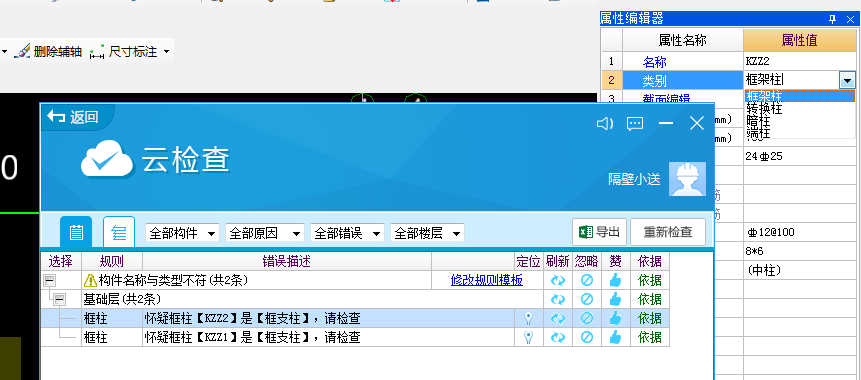
Task: Open the 全部构件 filter dropdown
Action: tap(182, 233)
